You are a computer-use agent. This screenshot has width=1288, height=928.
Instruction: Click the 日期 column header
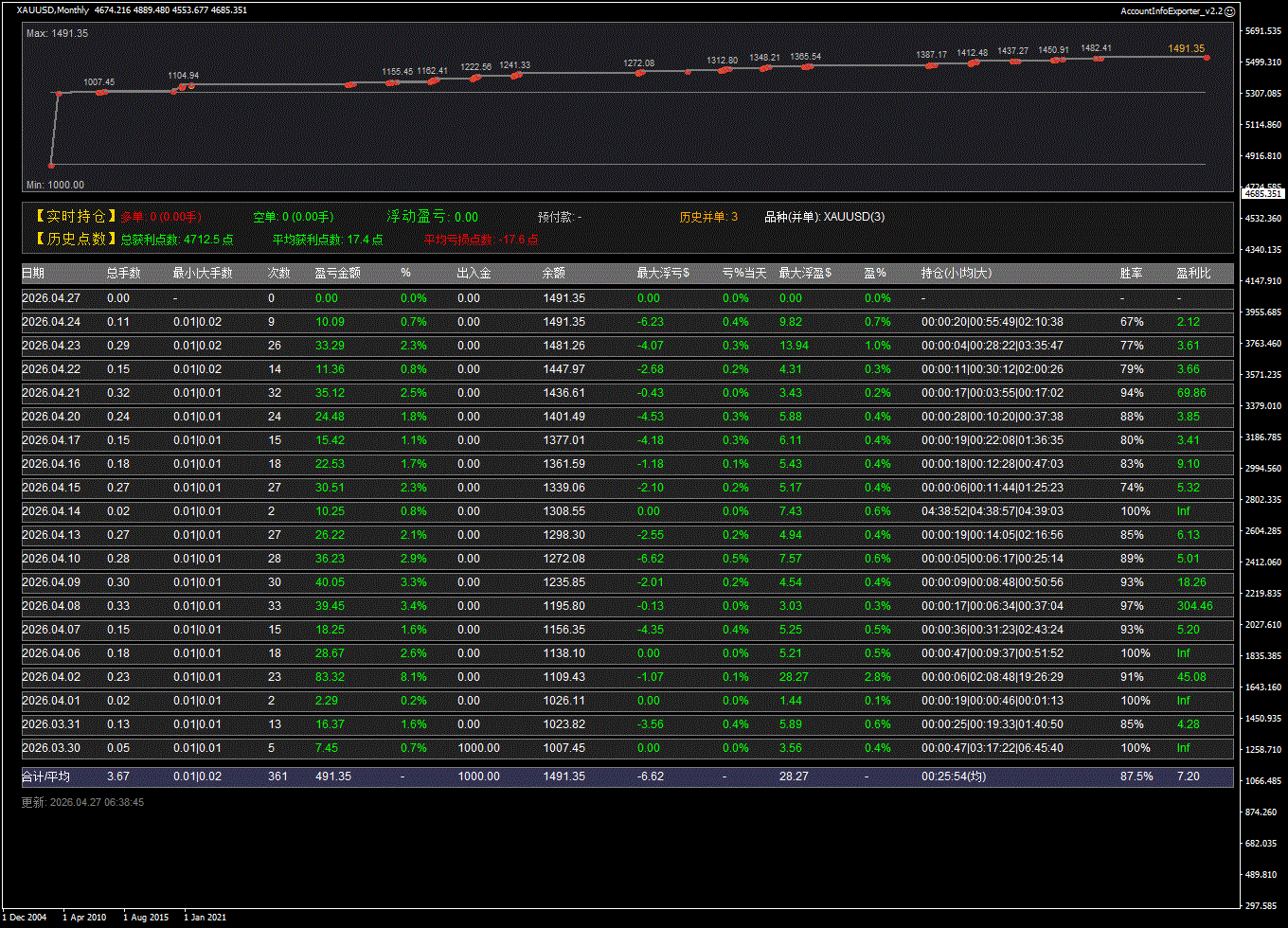pos(33,273)
